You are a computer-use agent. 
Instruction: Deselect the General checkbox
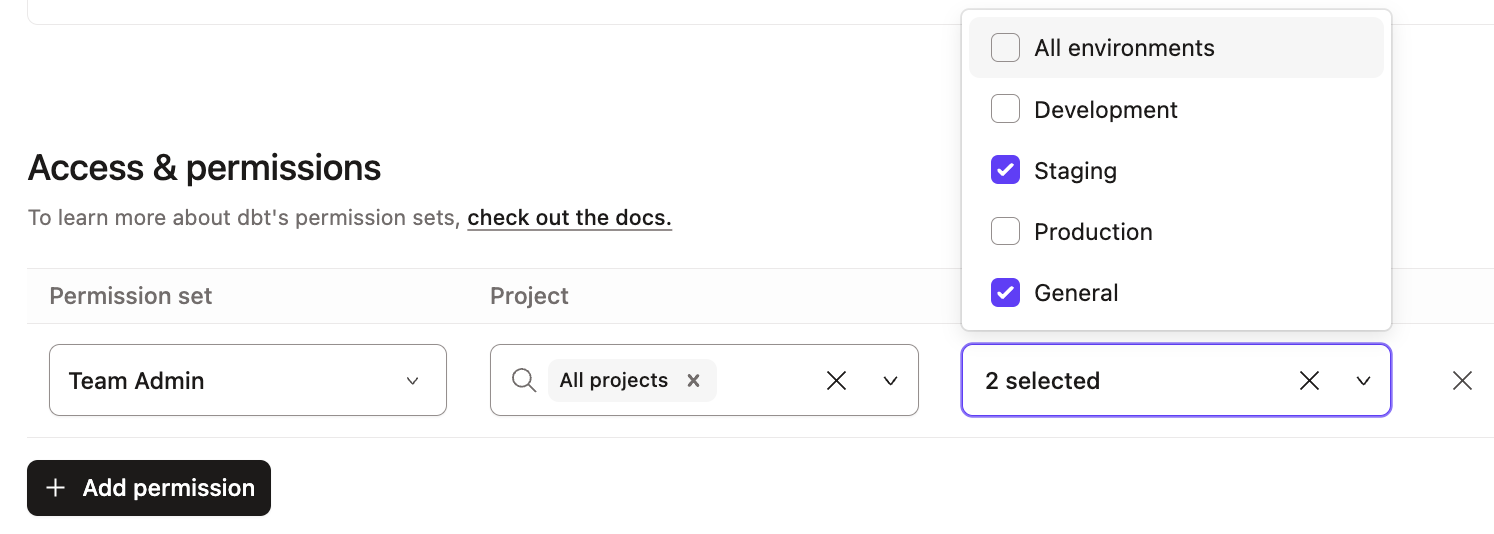1005,293
